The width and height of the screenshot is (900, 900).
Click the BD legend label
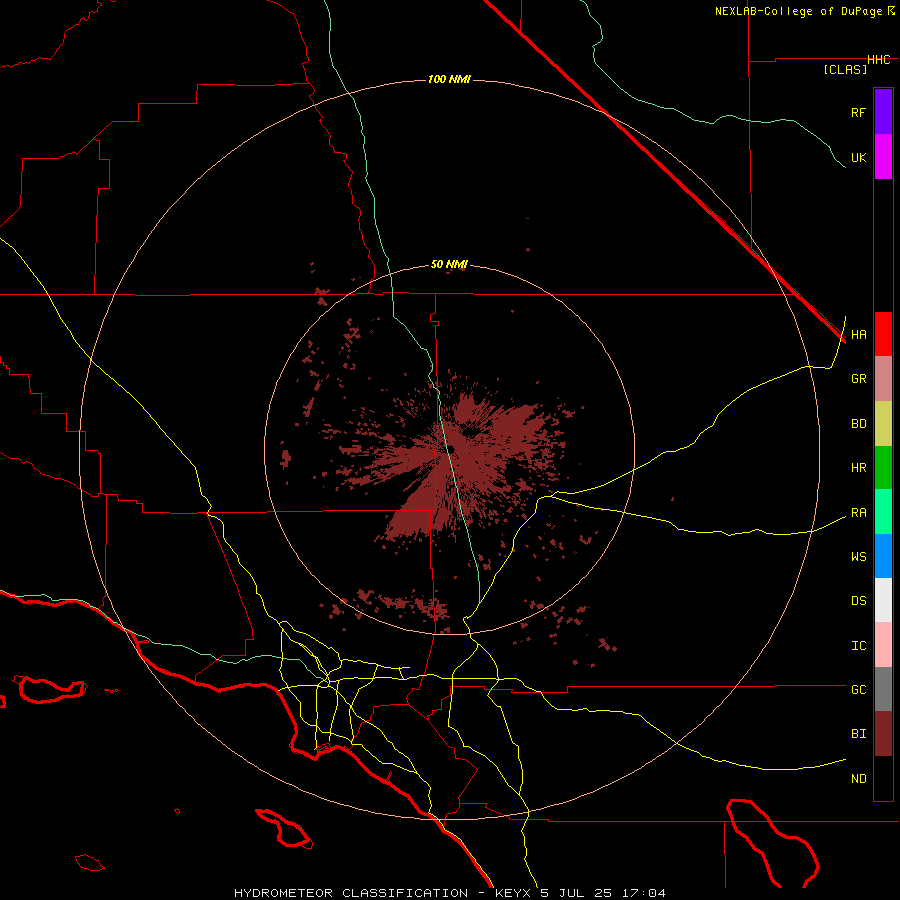[x=858, y=424]
